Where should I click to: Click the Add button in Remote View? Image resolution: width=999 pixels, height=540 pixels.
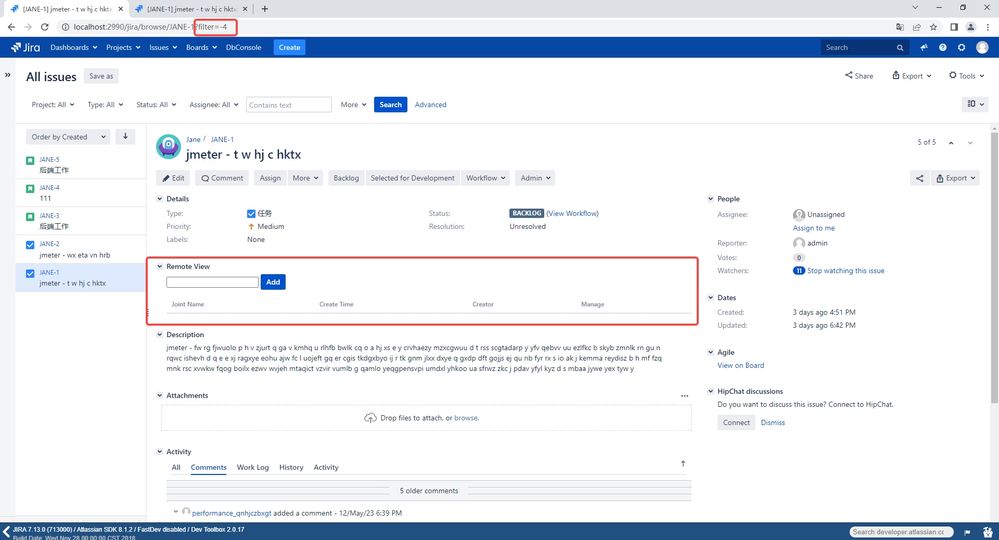[x=273, y=282]
